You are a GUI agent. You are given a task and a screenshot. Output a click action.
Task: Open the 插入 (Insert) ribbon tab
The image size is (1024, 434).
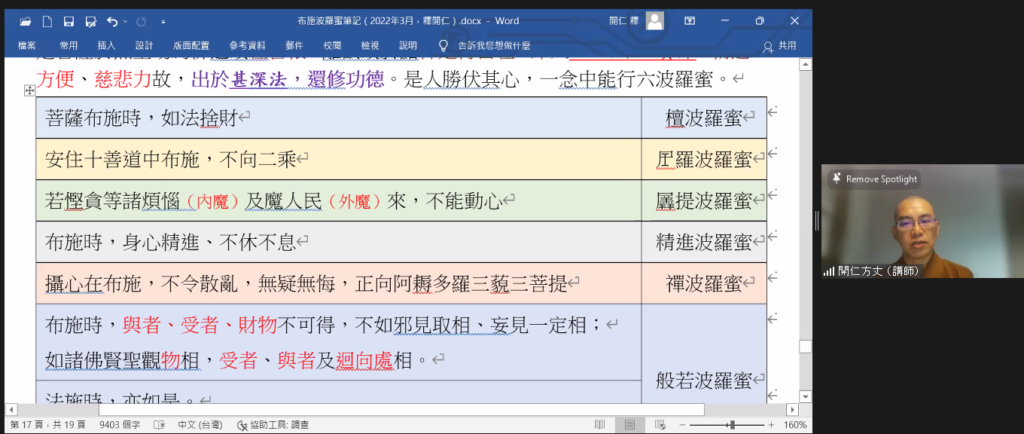pyautogui.click(x=105, y=45)
